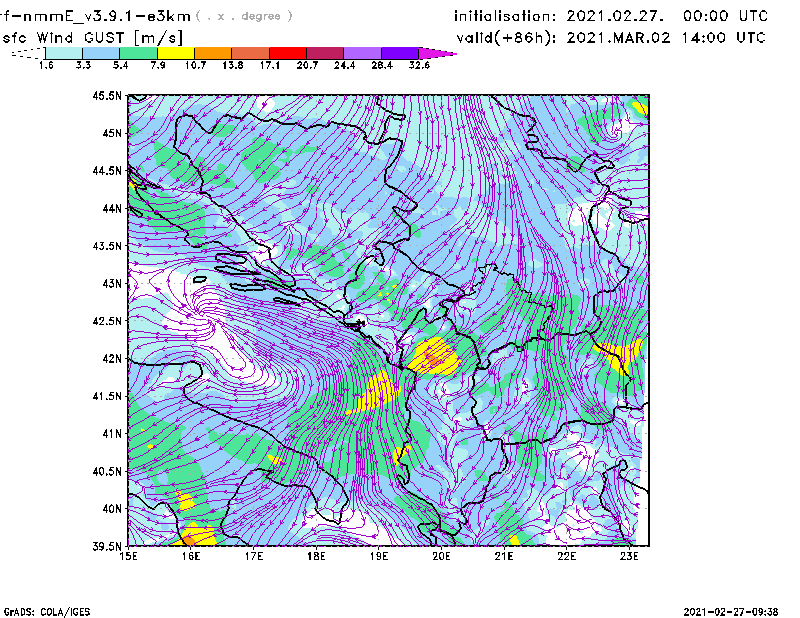Click the 42N latitude label
Screen dimensions: 800x618
tap(112, 359)
